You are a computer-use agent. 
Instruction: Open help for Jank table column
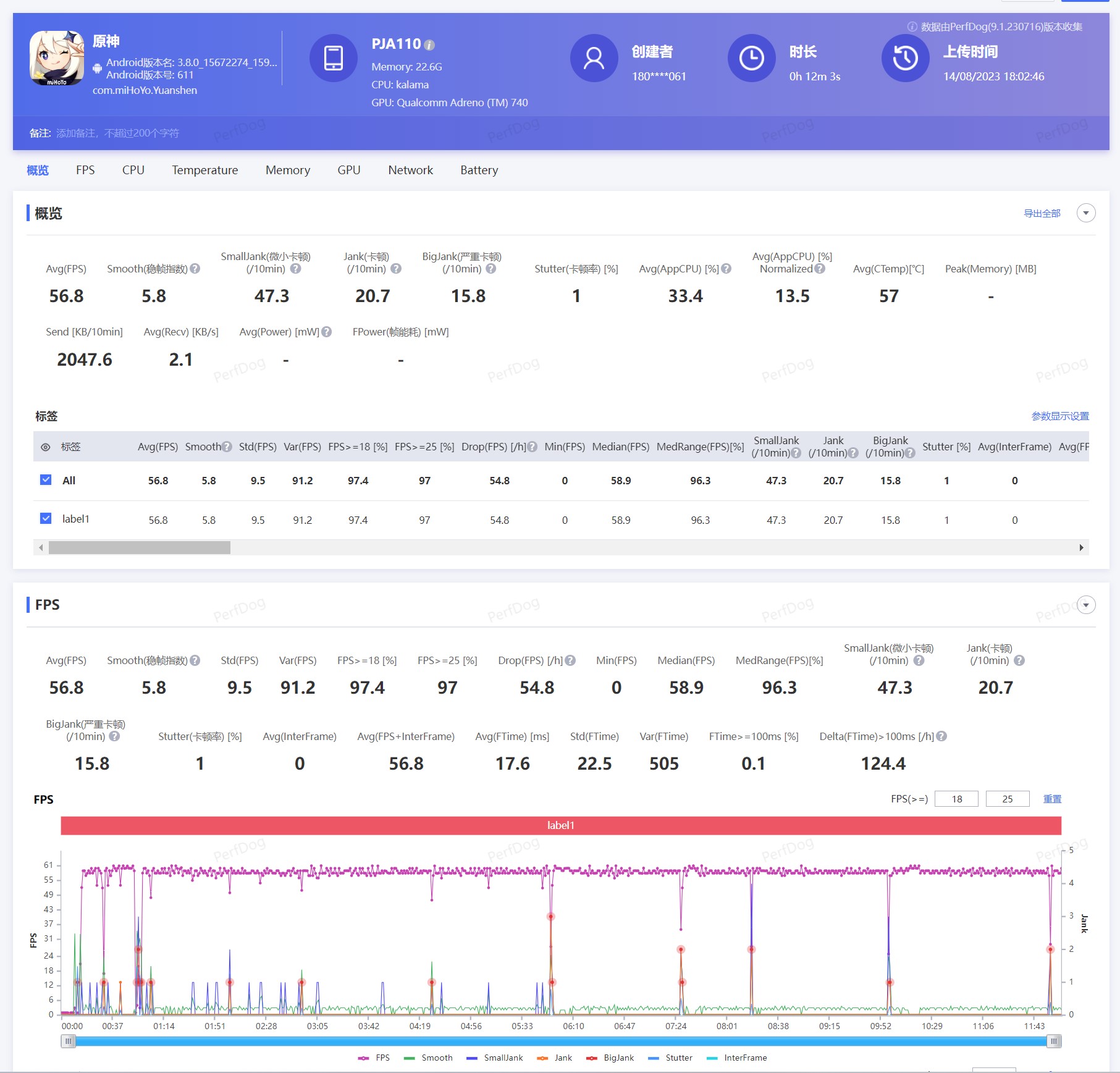[x=853, y=453]
